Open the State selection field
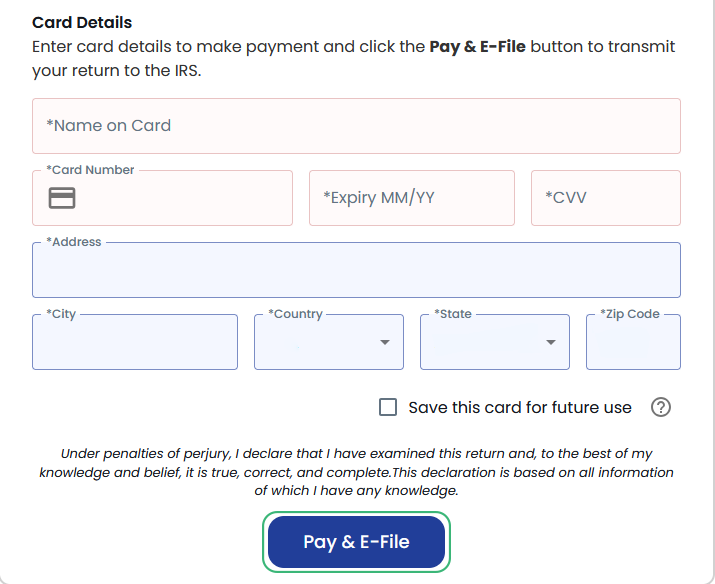 [x=484, y=343]
